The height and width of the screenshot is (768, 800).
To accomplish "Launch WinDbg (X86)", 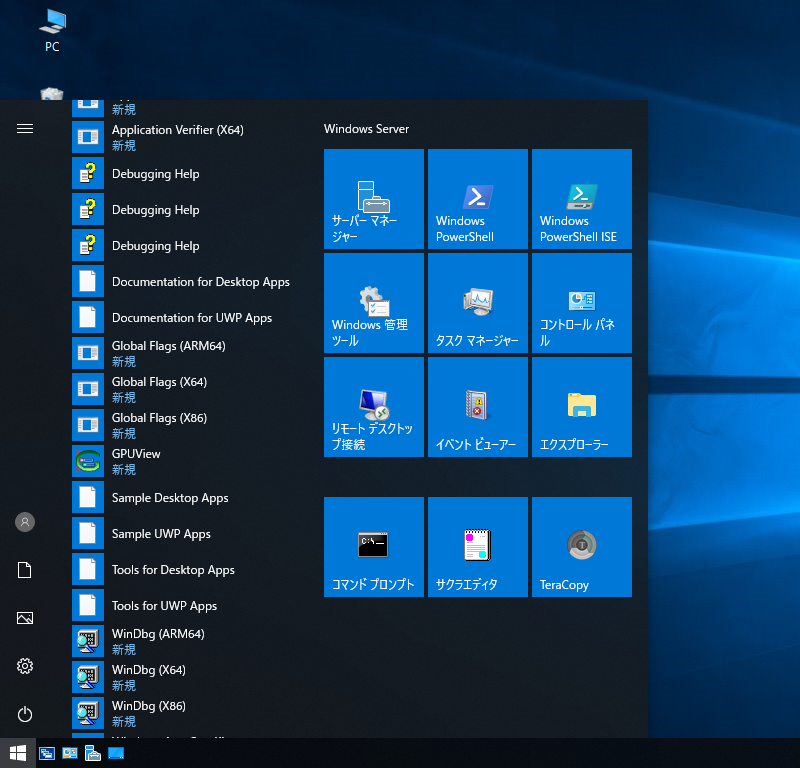I will [x=189, y=713].
